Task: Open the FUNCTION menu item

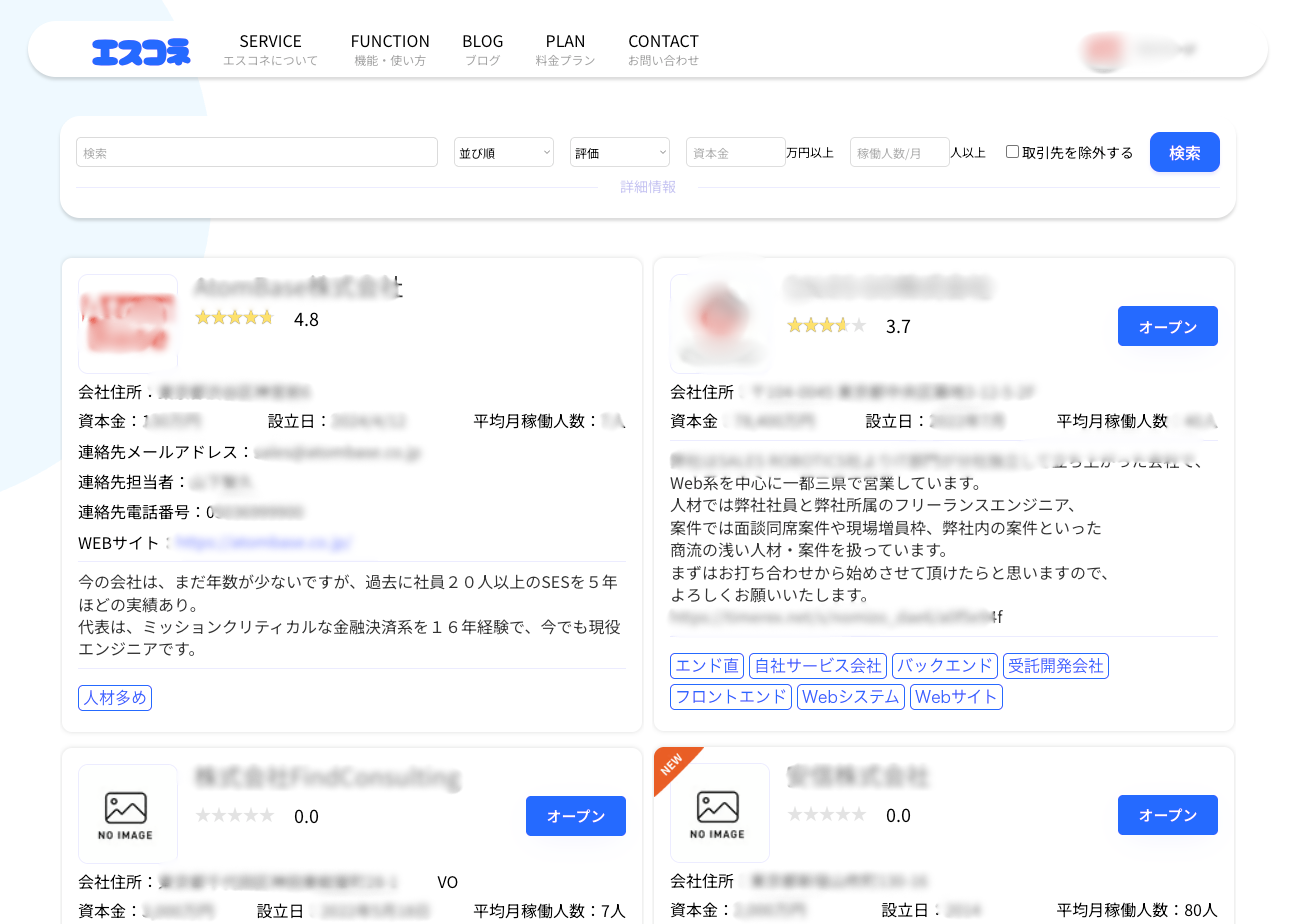Action: [x=390, y=49]
